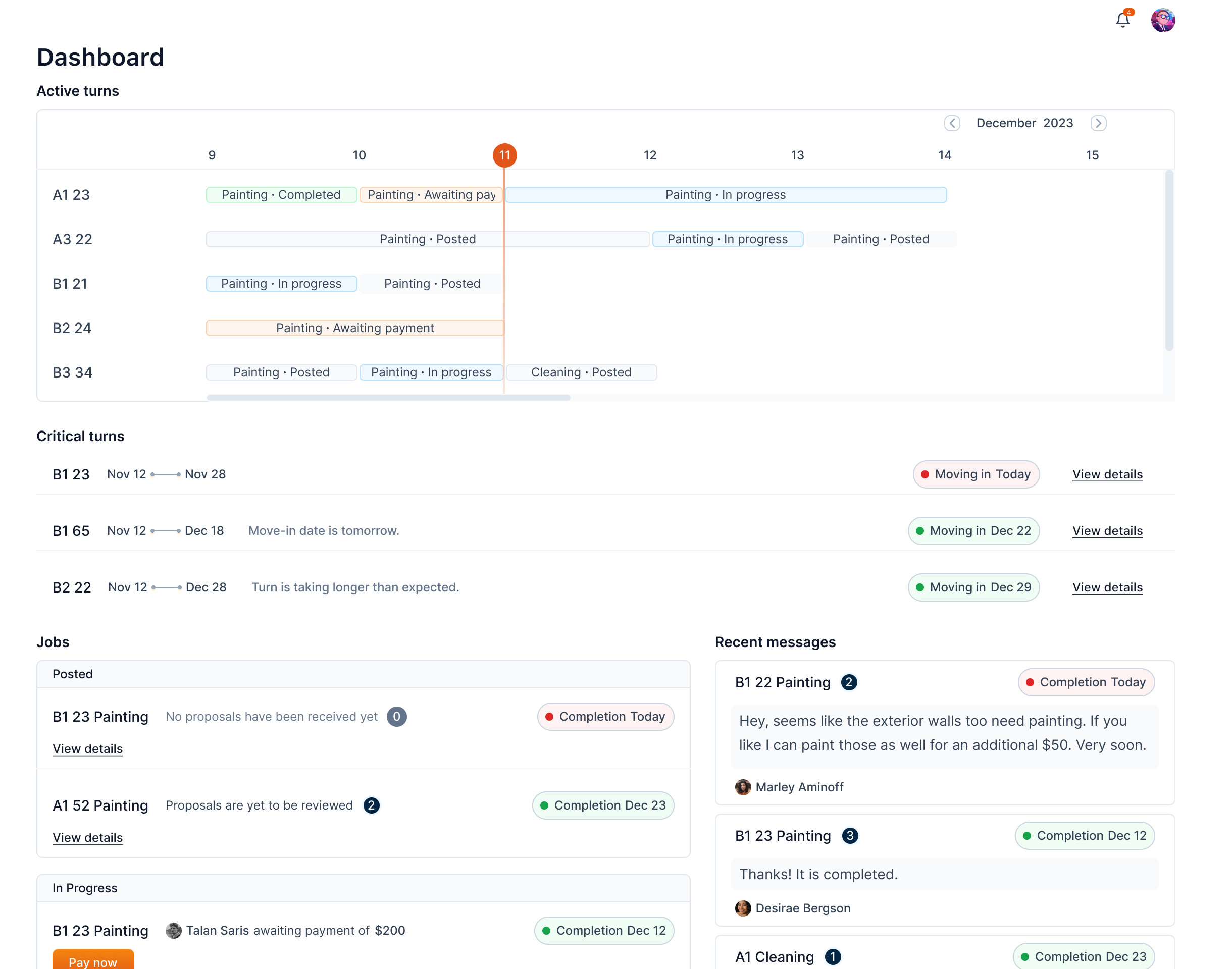Viewport: 1232px width, 969px height.
Task: View details for critical turn B2 22
Action: 1107,586
